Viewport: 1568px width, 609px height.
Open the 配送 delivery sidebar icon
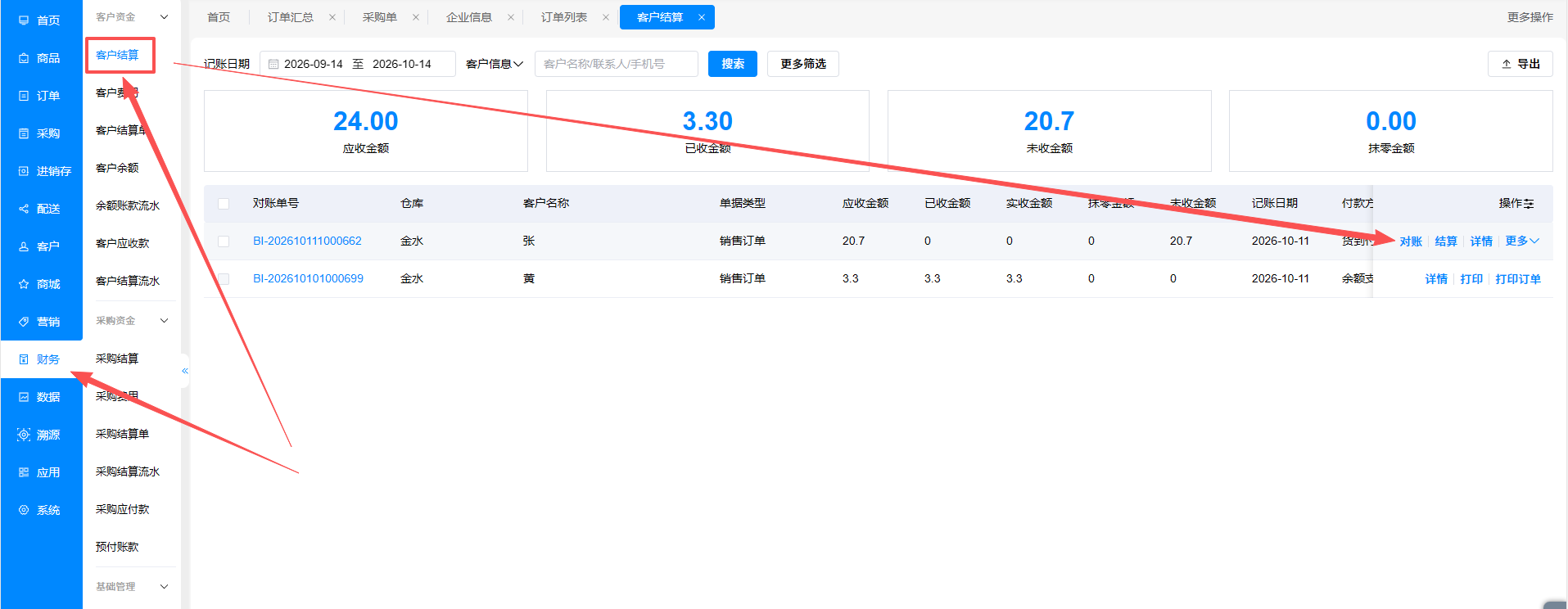click(24, 209)
